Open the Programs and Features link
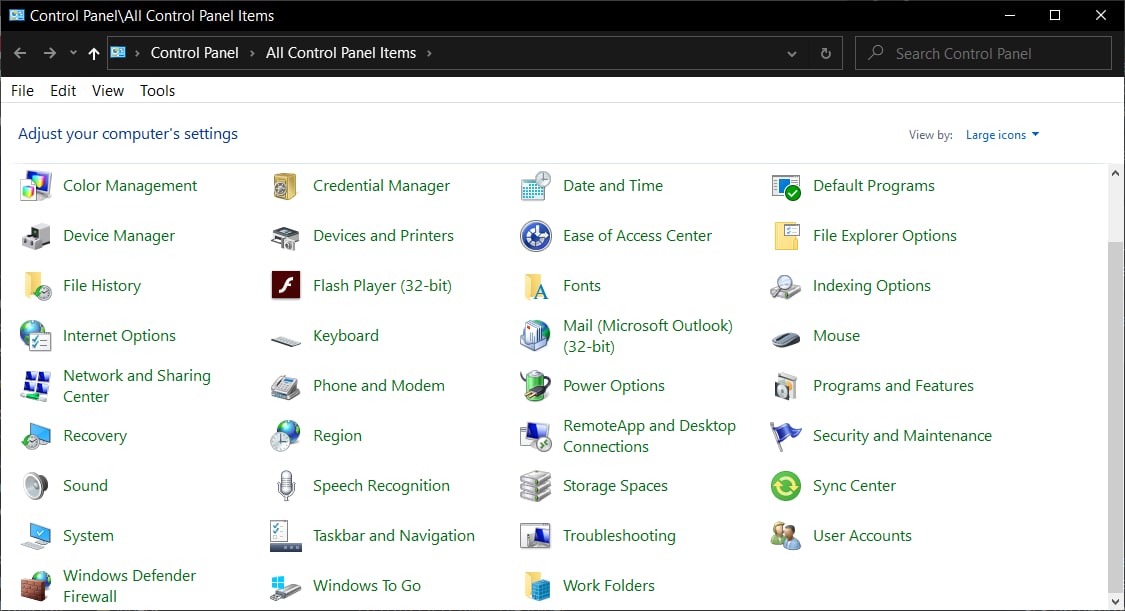The width and height of the screenshot is (1125, 611). point(892,386)
